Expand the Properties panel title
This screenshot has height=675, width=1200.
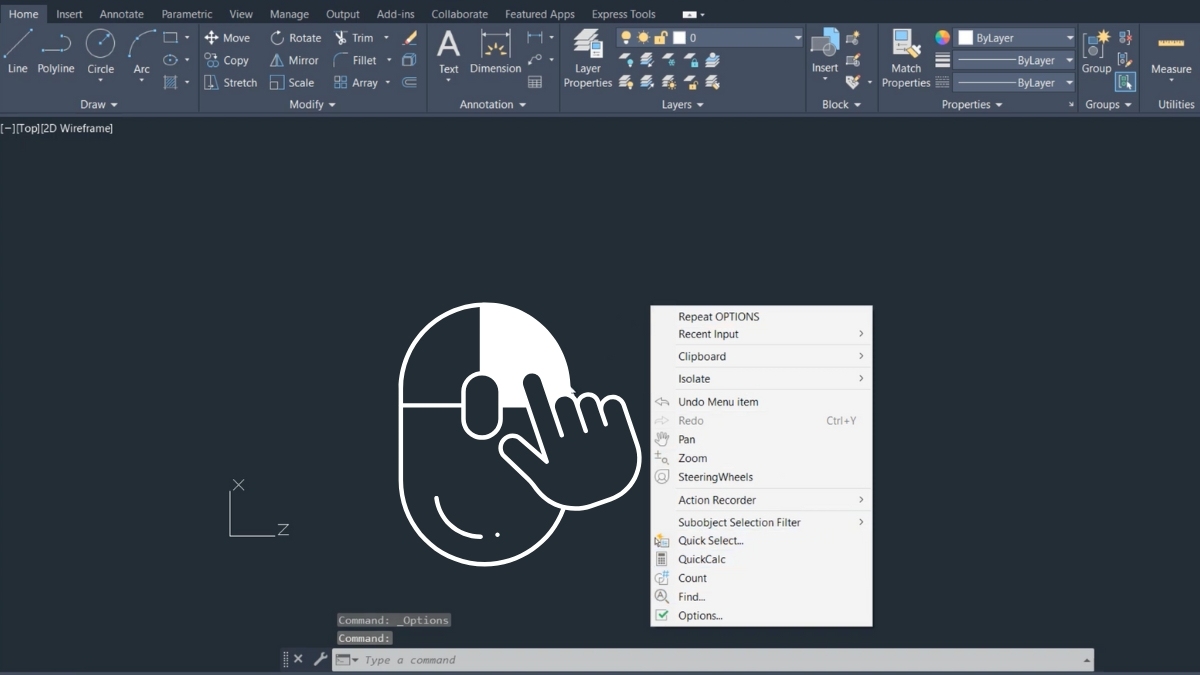tap(972, 104)
